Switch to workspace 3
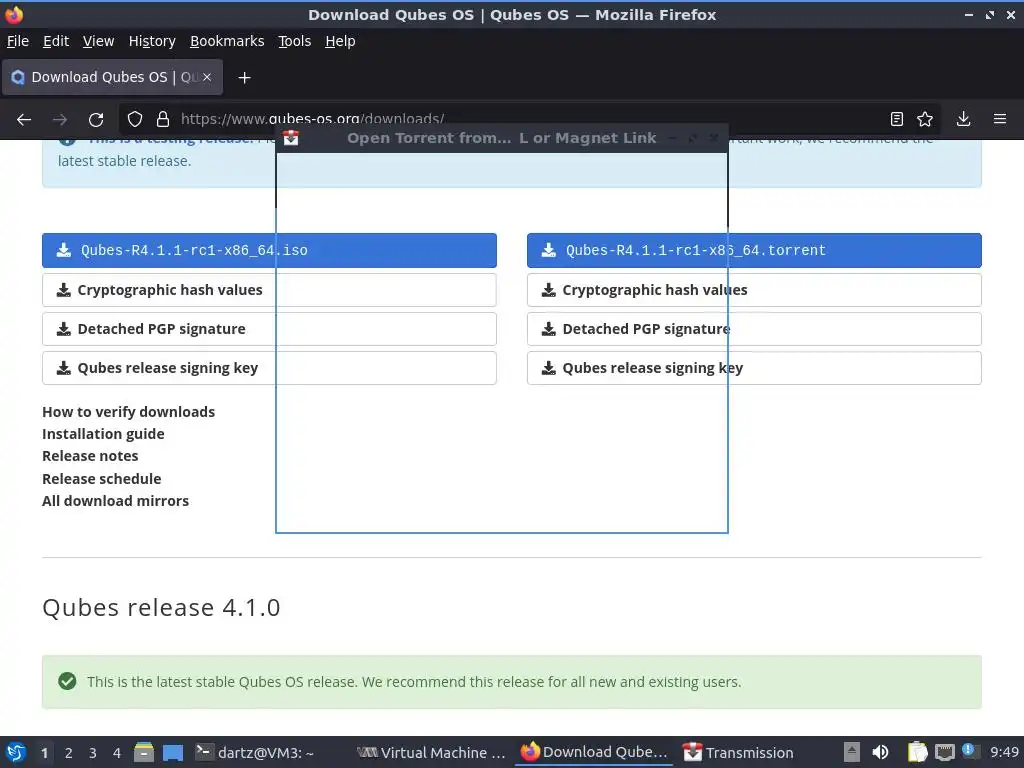Viewport: 1024px width, 768px height. 93,753
